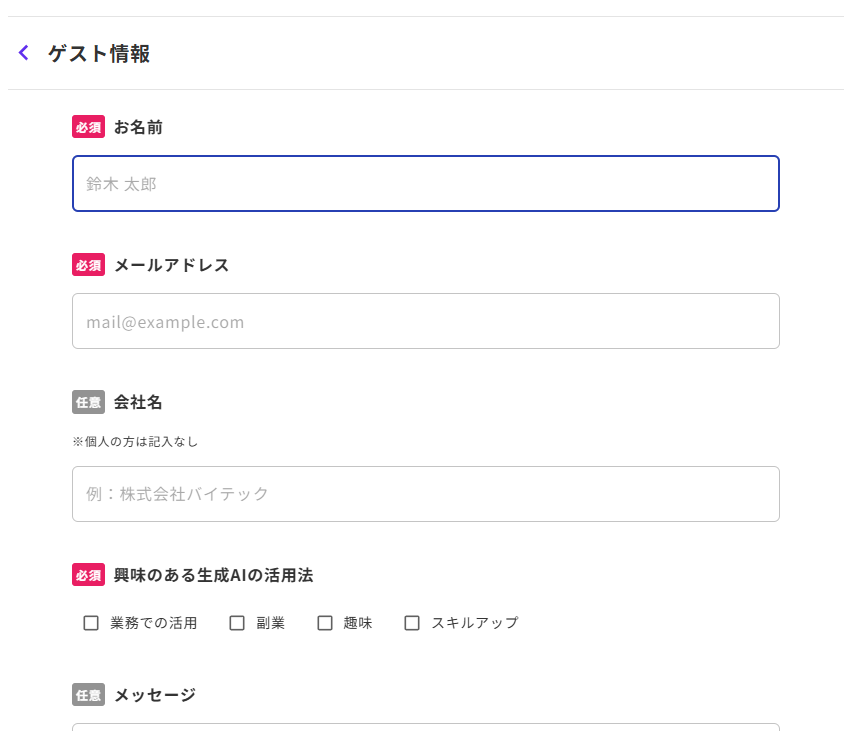Click the 任意 badge beside 会社名
Screen dimensions: 856x731
[x=88, y=403]
